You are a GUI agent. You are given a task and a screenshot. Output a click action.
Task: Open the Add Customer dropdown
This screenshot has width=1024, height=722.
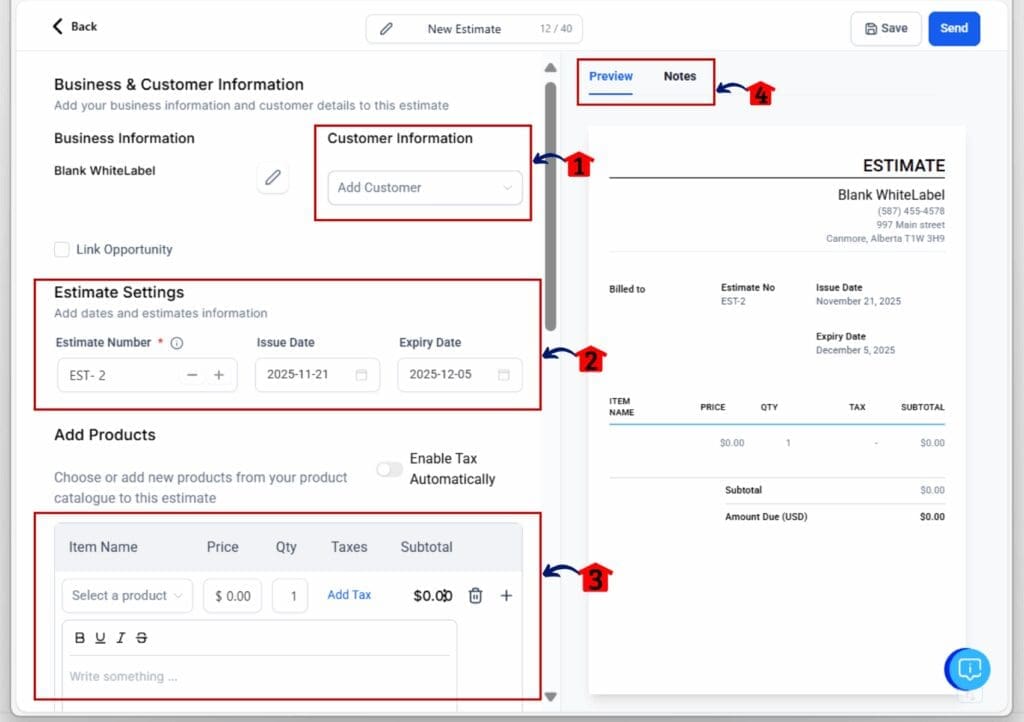coord(424,187)
